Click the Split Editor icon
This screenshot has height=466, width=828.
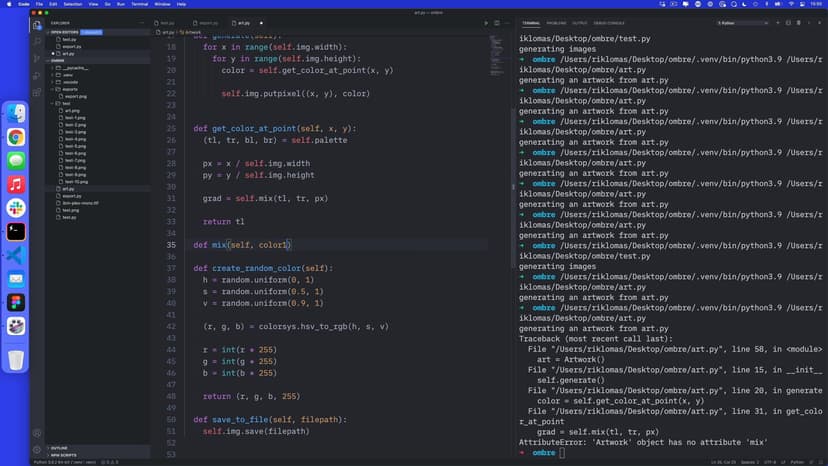pyautogui.click(x=497, y=22)
